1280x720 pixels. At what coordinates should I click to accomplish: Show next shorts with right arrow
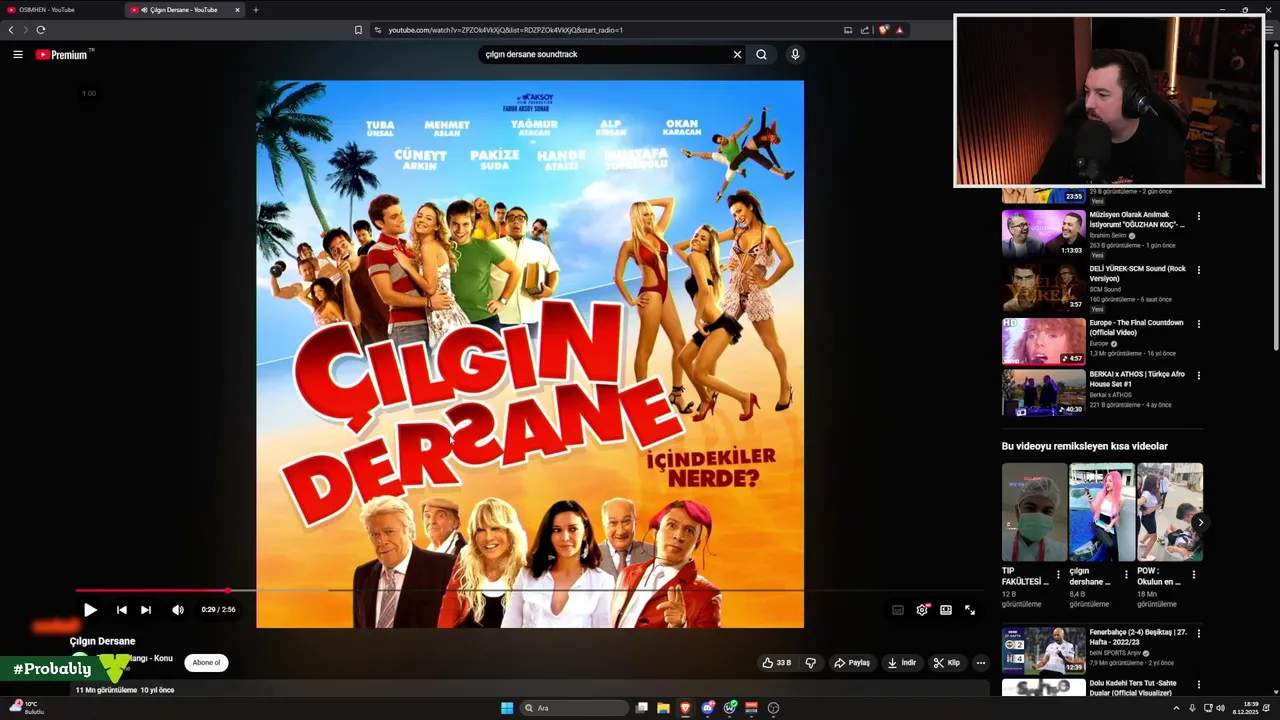pos(1199,522)
